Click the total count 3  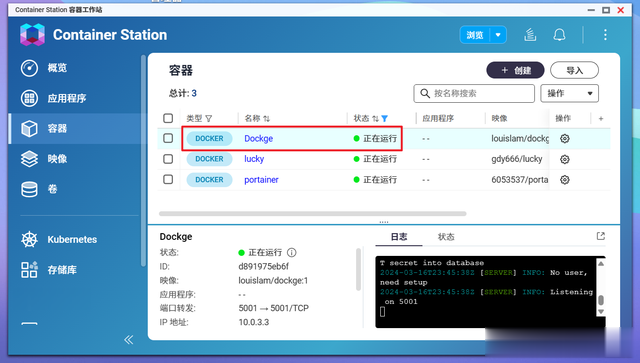pyautogui.click(x=194, y=93)
